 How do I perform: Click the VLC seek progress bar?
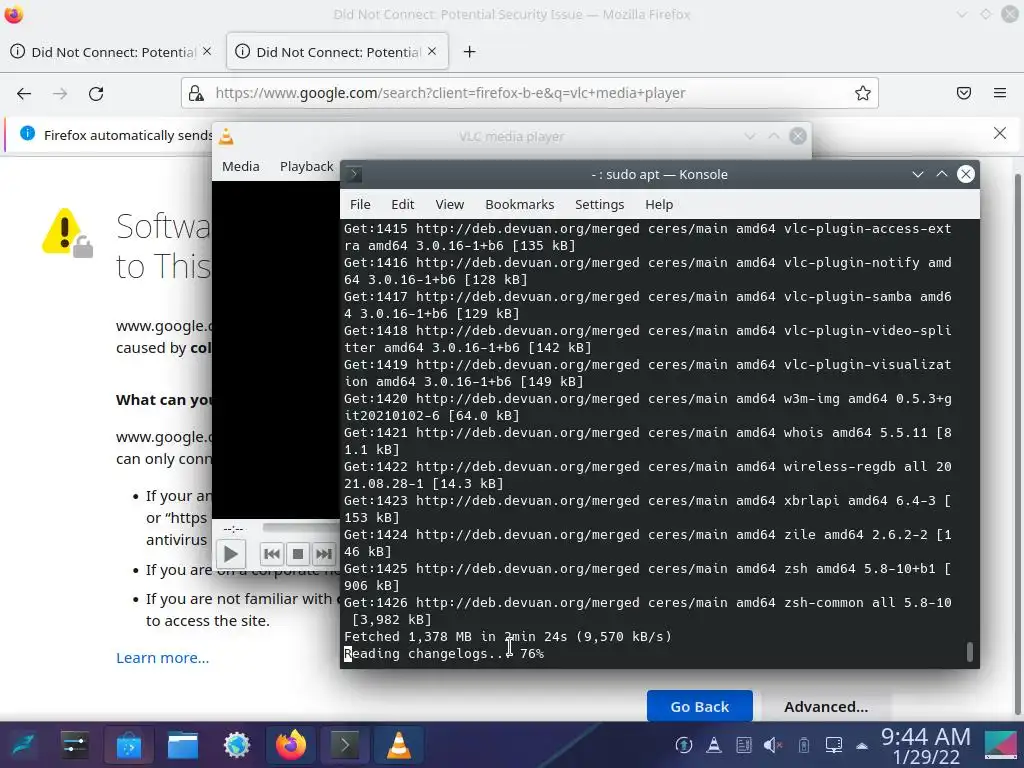[x=301, y=528]
